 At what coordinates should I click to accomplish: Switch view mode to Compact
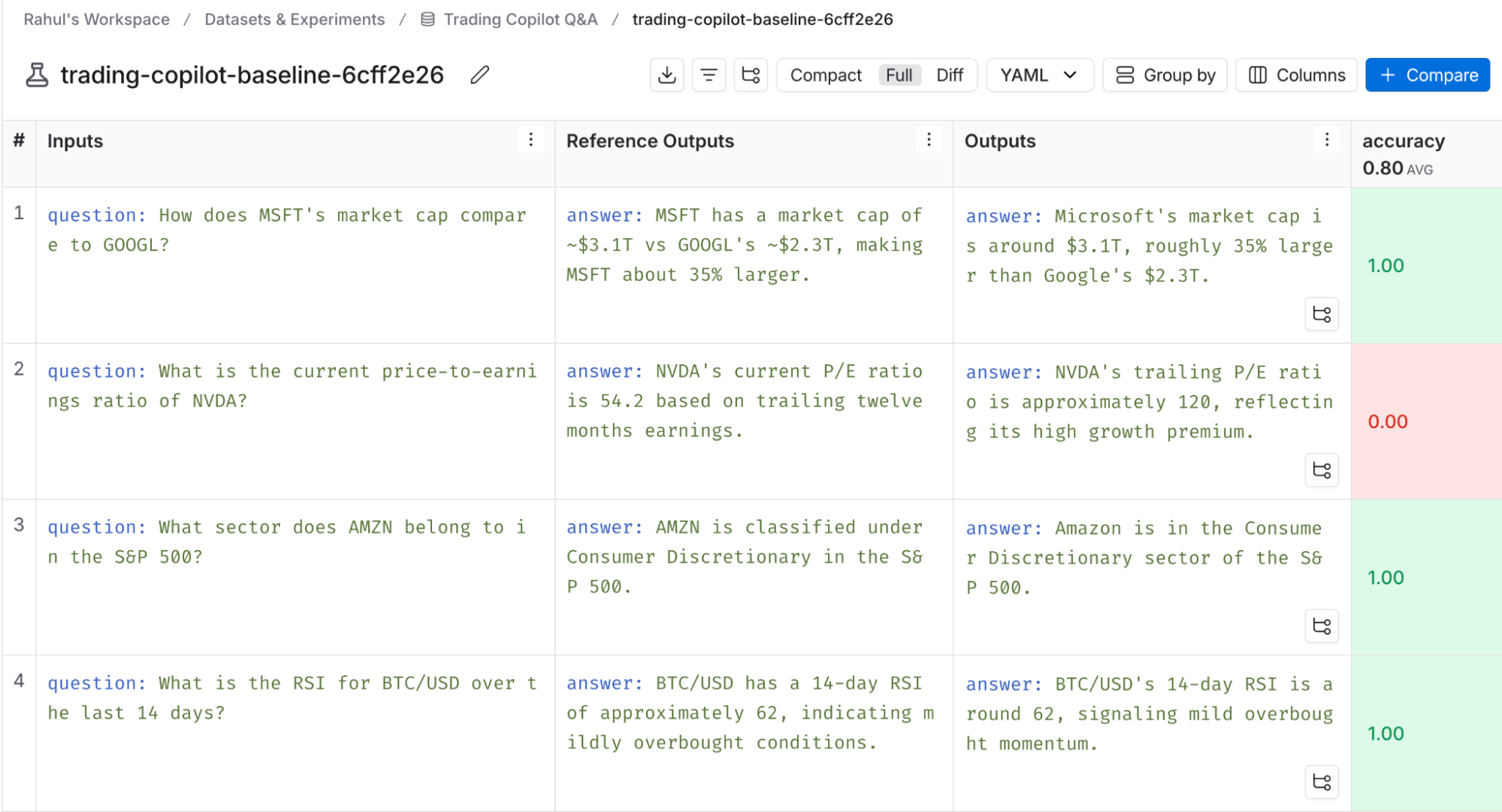[x=826, y=75]
